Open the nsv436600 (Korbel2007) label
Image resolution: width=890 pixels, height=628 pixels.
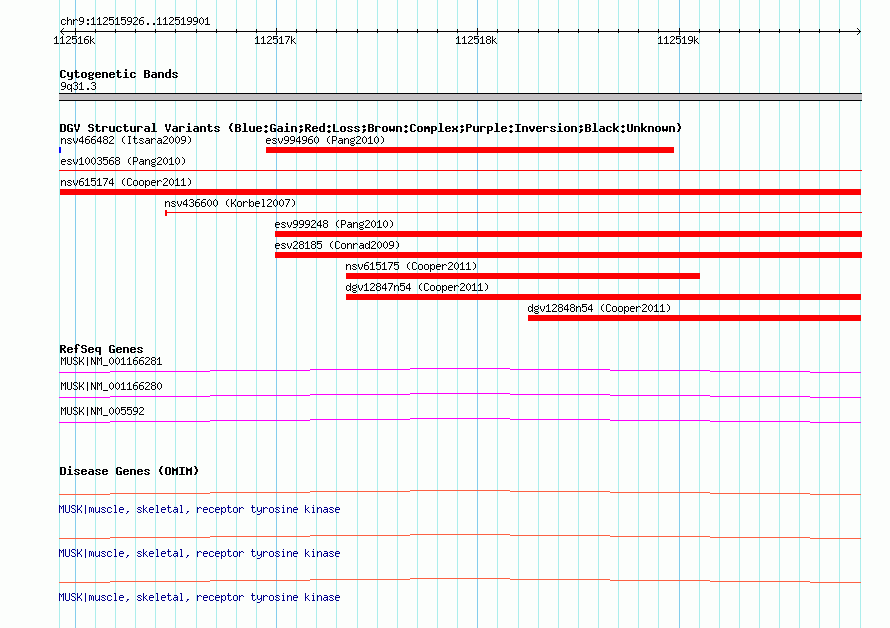coord(230,203)
